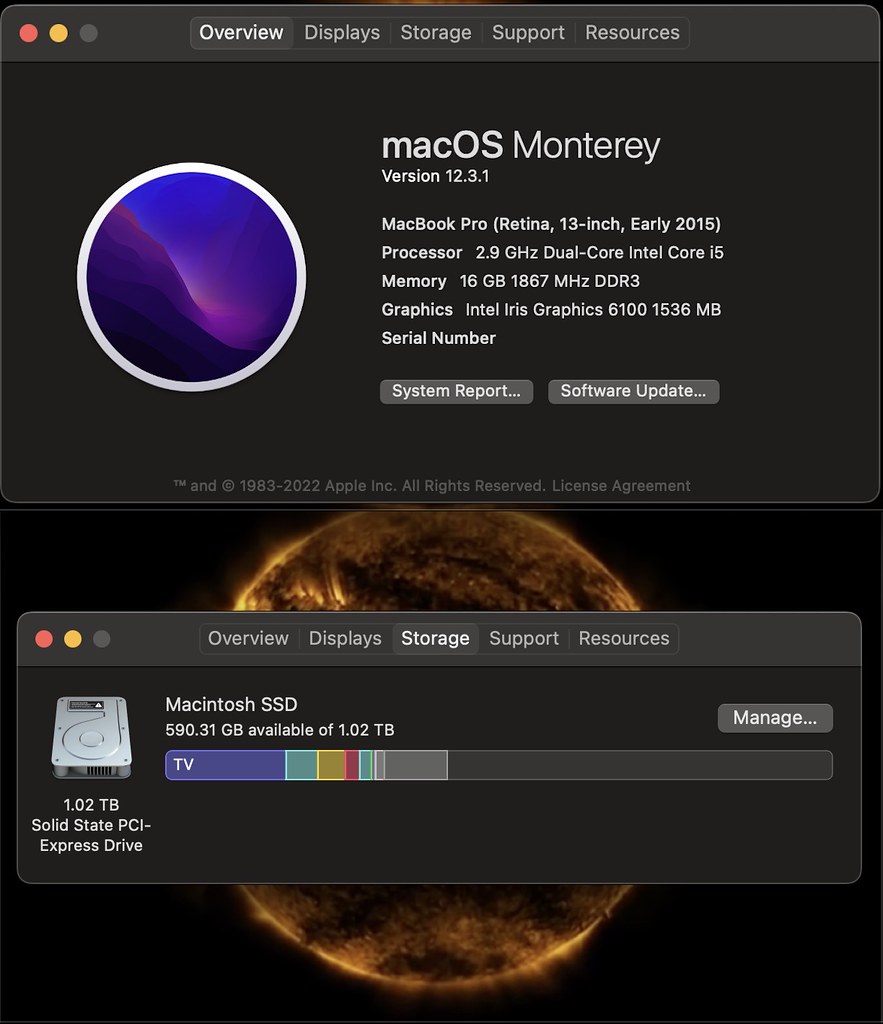
Task: Switch to Displays tab in Overview window
Action: (x=342, y=33)
